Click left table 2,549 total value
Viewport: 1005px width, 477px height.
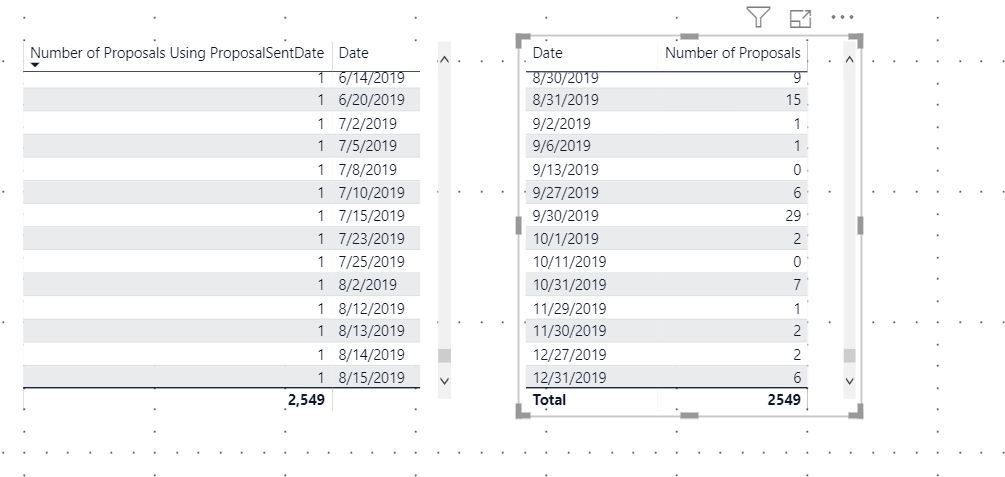[306, 399]
